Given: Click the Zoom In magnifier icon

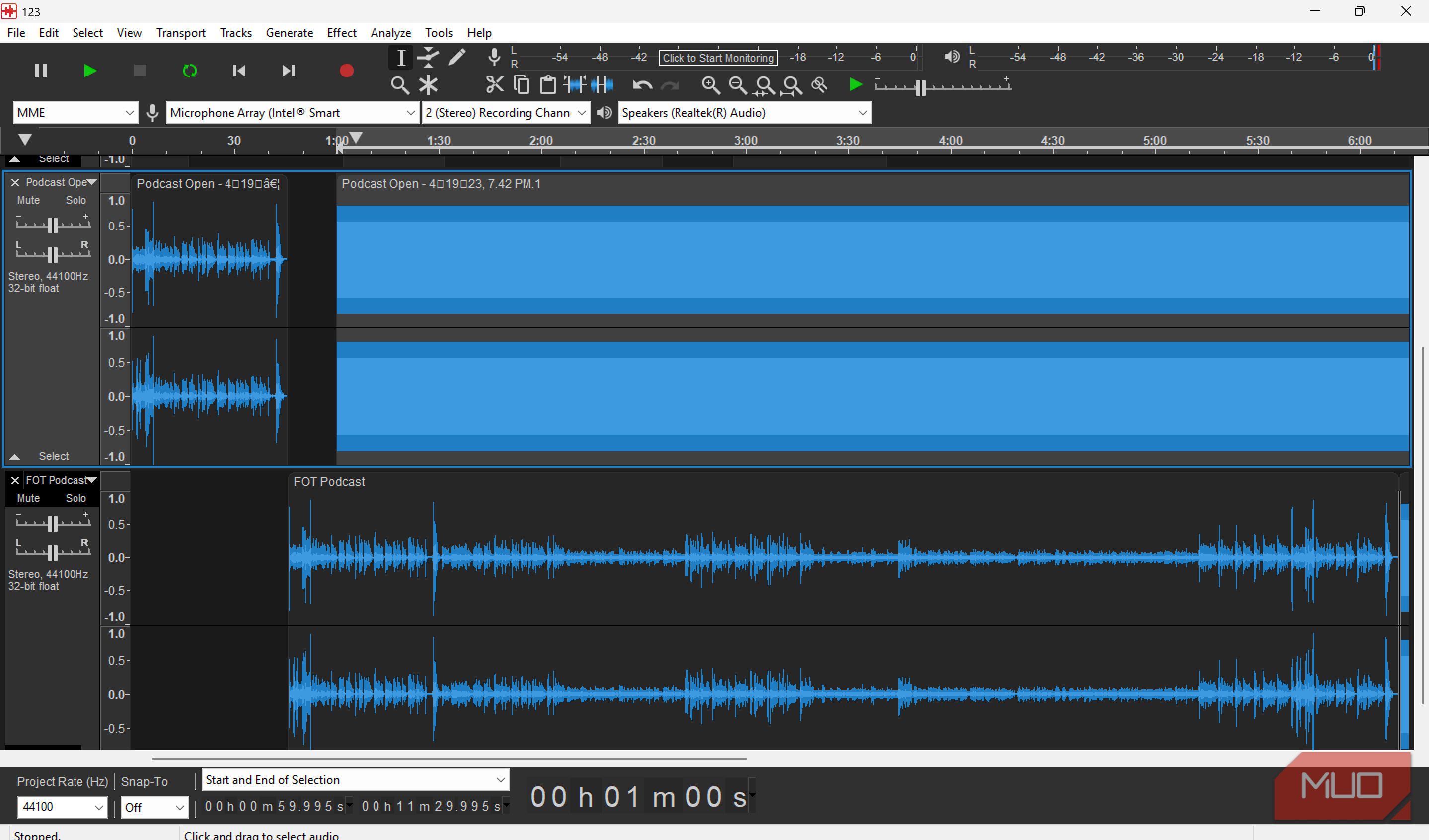Looking at the screenshot, I should coord(711,85).
